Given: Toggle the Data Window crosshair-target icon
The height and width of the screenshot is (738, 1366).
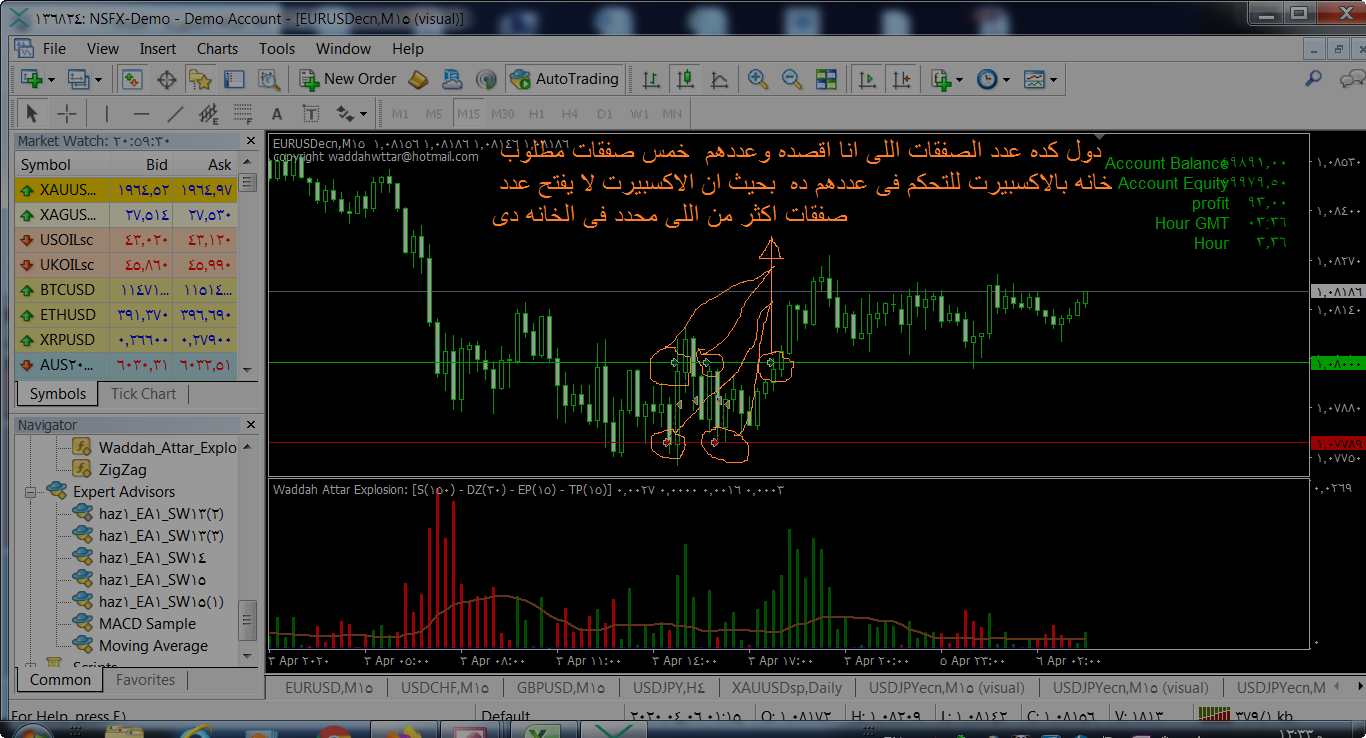Looking at the screenshot, I should (x=166, y=79).
